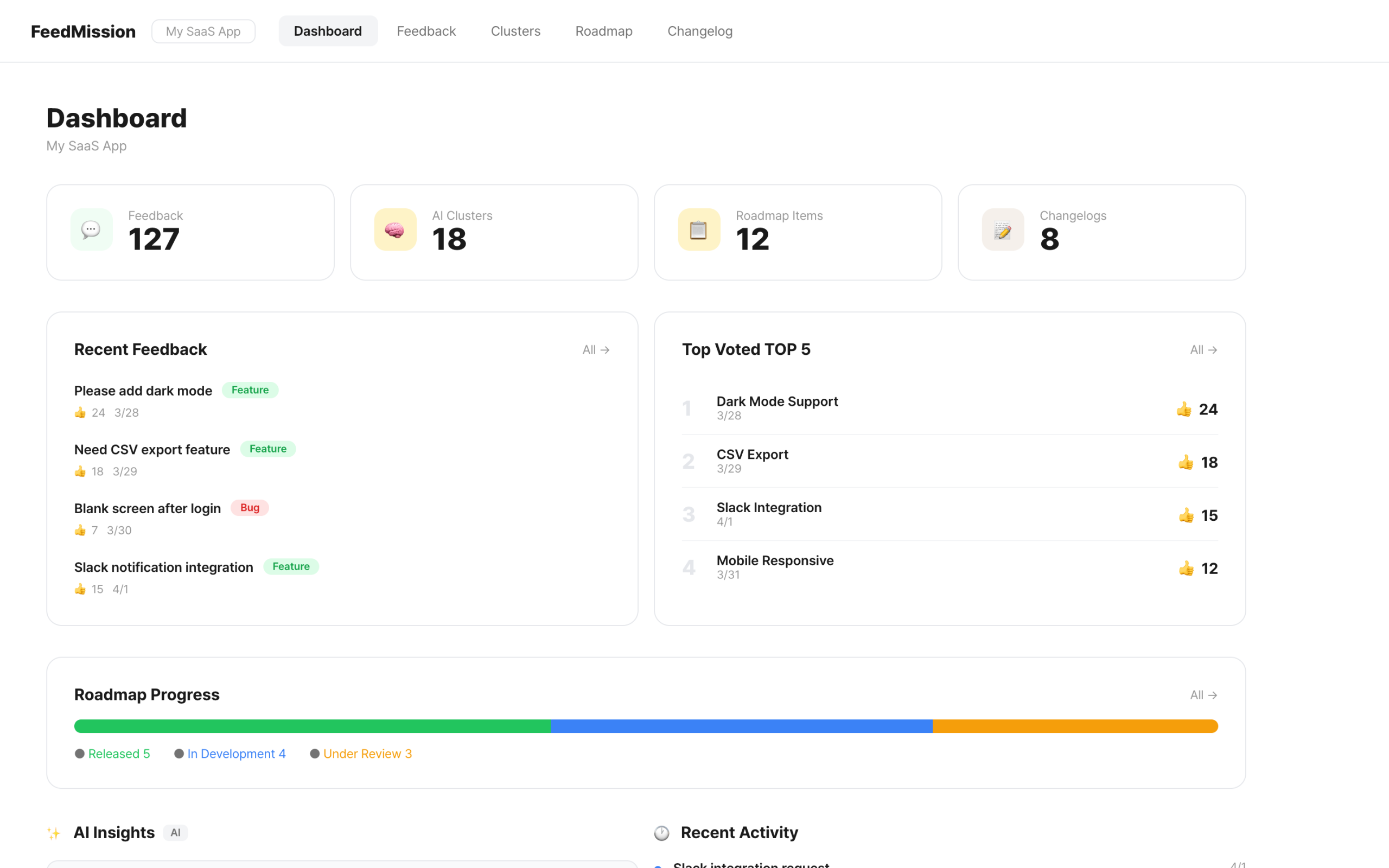
Task: Click the sparkle icon next to AI Insights
Action: pyautogui.click(x=54, y=832)
